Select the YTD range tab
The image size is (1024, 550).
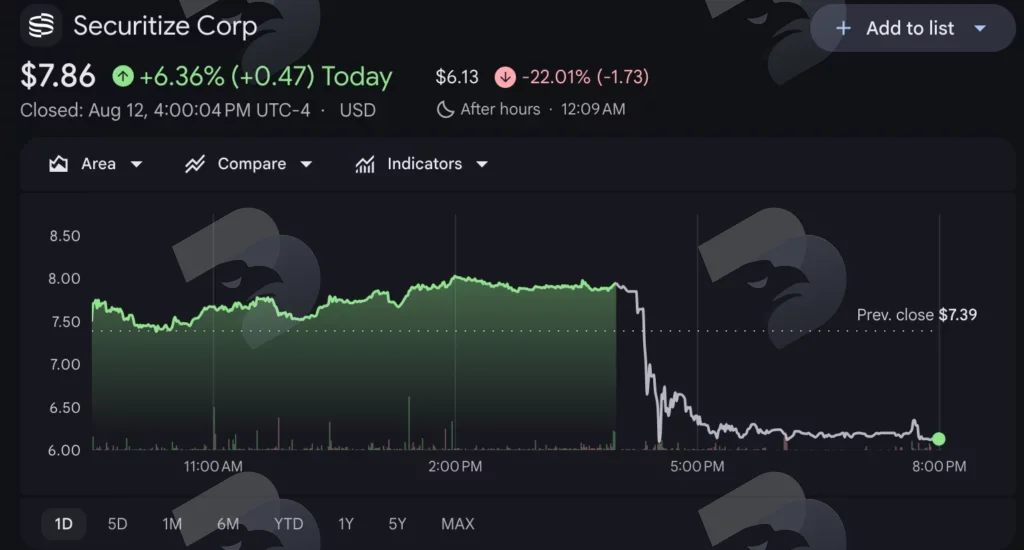coord(288,524)
